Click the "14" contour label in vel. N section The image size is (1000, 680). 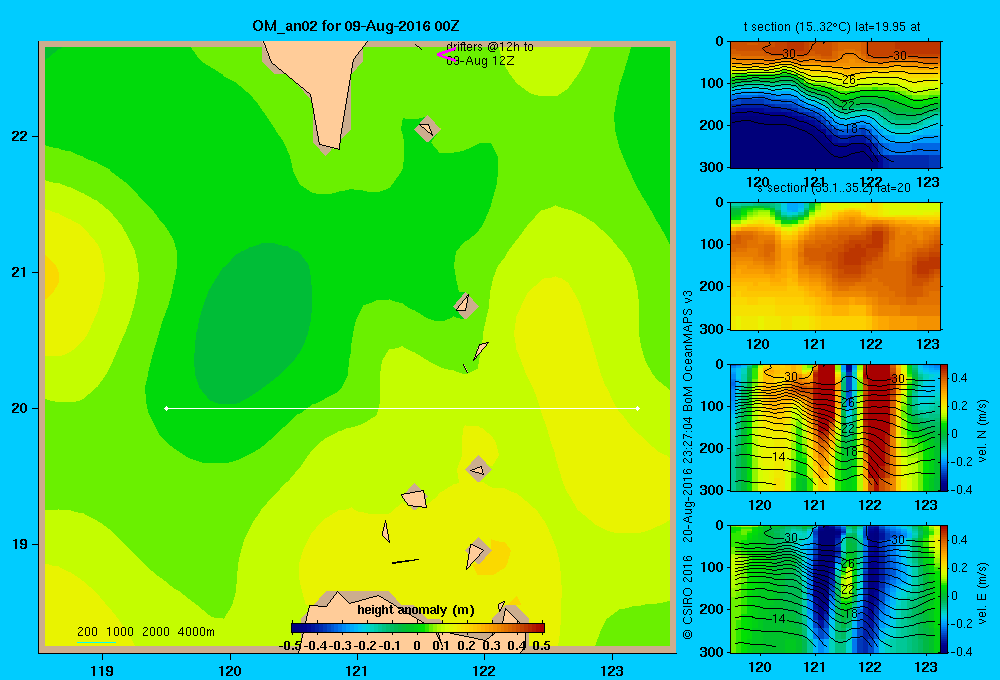click(778, 457)
